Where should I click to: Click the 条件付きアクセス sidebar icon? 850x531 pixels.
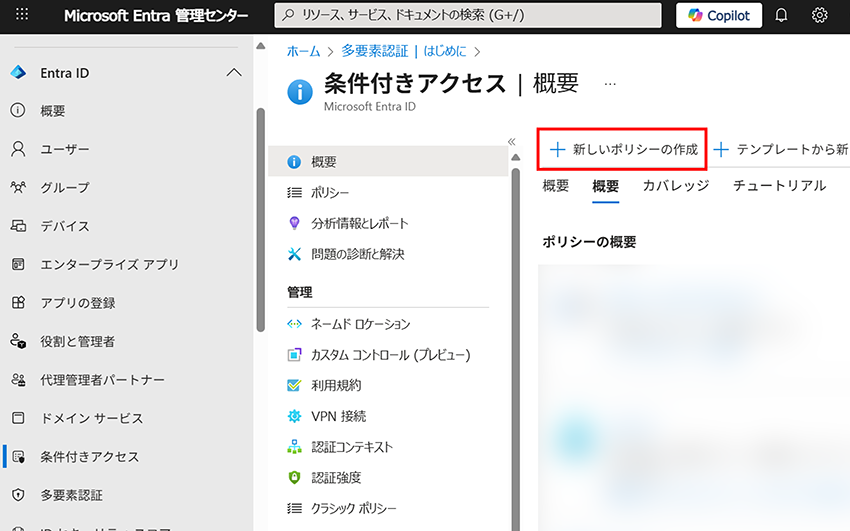coord(18,457)
